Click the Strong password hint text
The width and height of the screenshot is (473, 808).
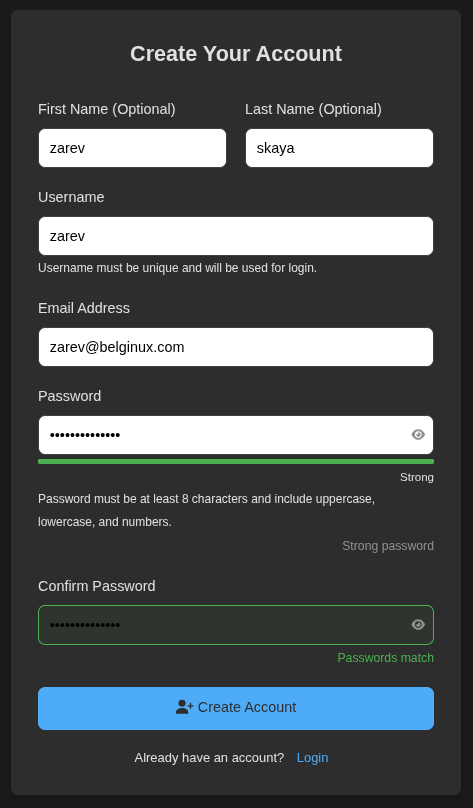click(x=388, y=546)
